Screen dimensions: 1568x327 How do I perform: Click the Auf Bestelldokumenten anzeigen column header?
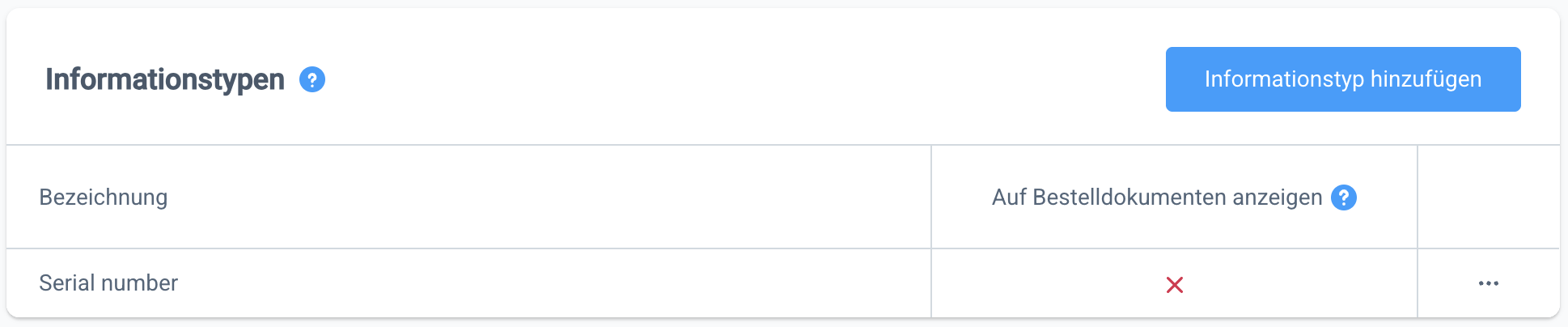click(1156, 197)
